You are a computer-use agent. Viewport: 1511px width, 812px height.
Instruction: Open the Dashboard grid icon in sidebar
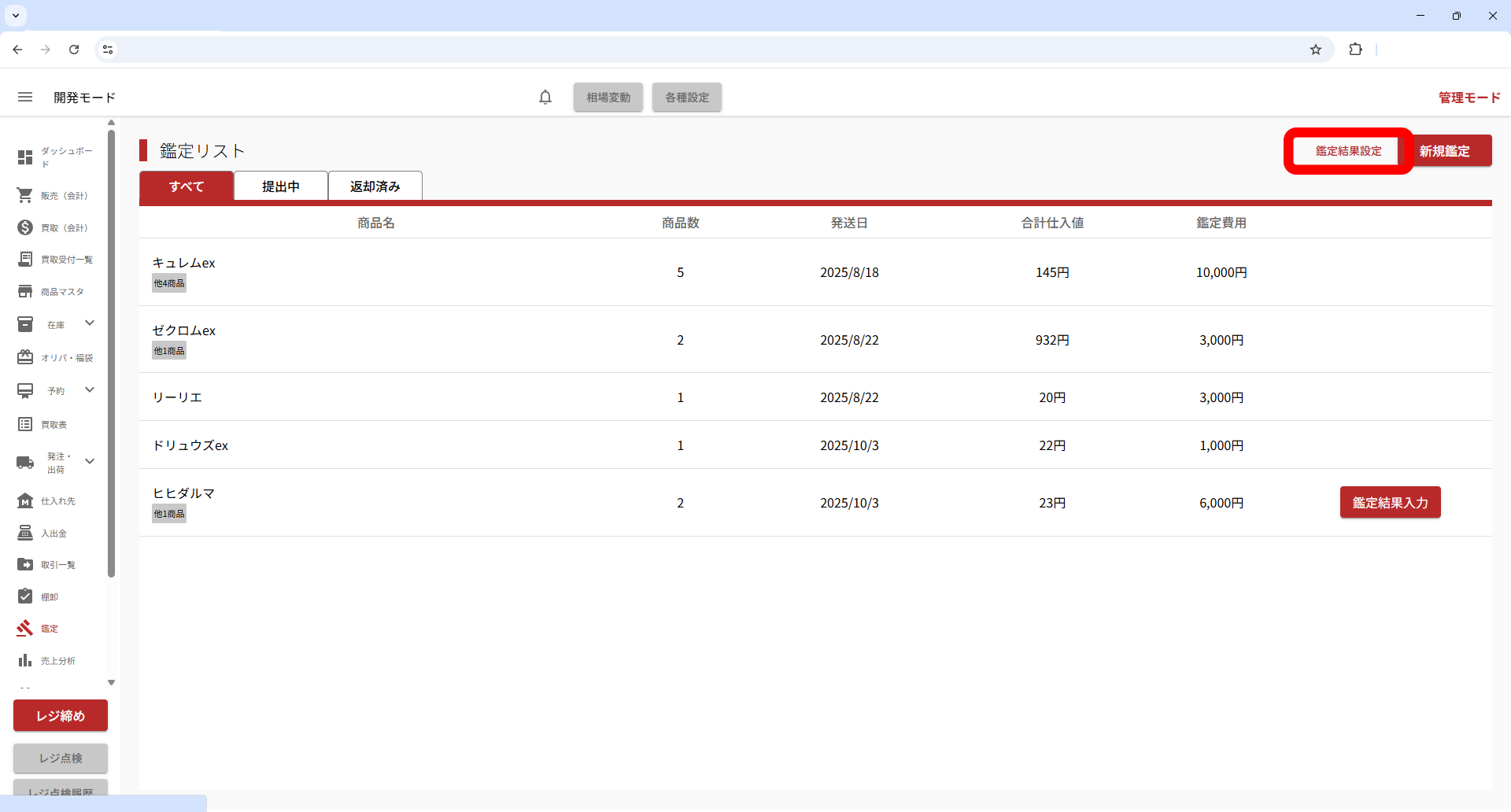25,157
